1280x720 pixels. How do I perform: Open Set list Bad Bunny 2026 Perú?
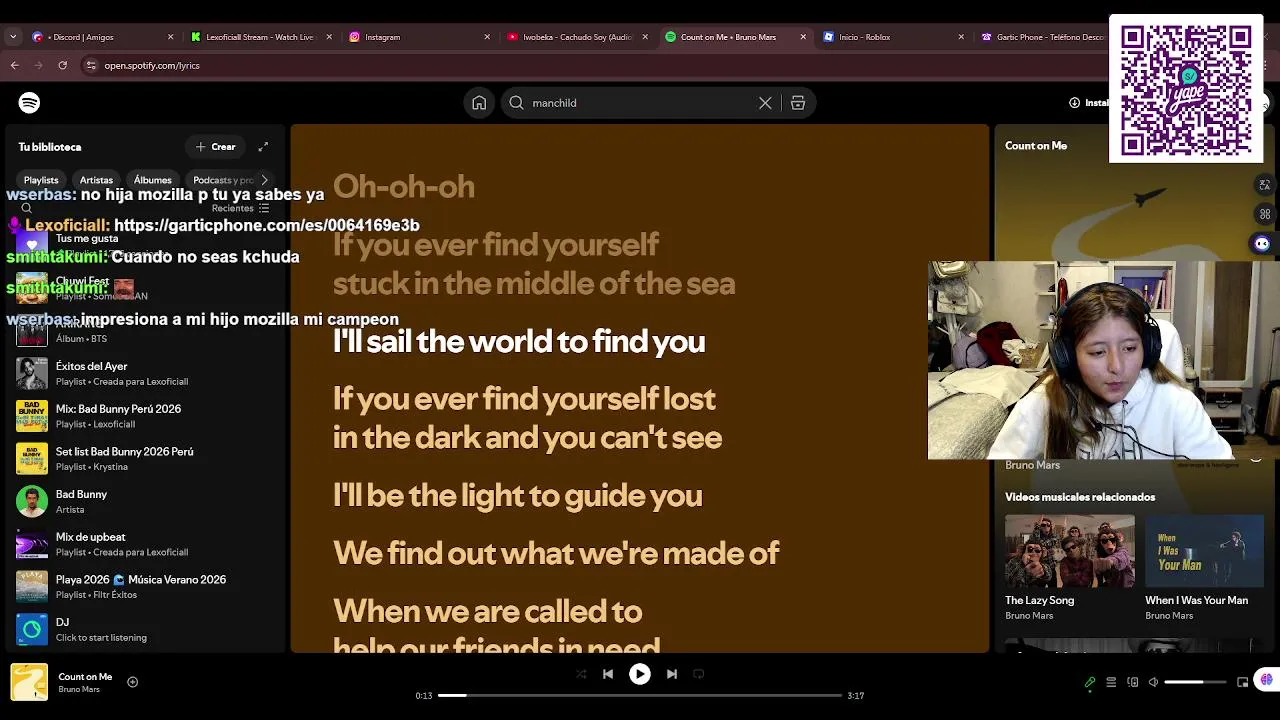point(144,458)
